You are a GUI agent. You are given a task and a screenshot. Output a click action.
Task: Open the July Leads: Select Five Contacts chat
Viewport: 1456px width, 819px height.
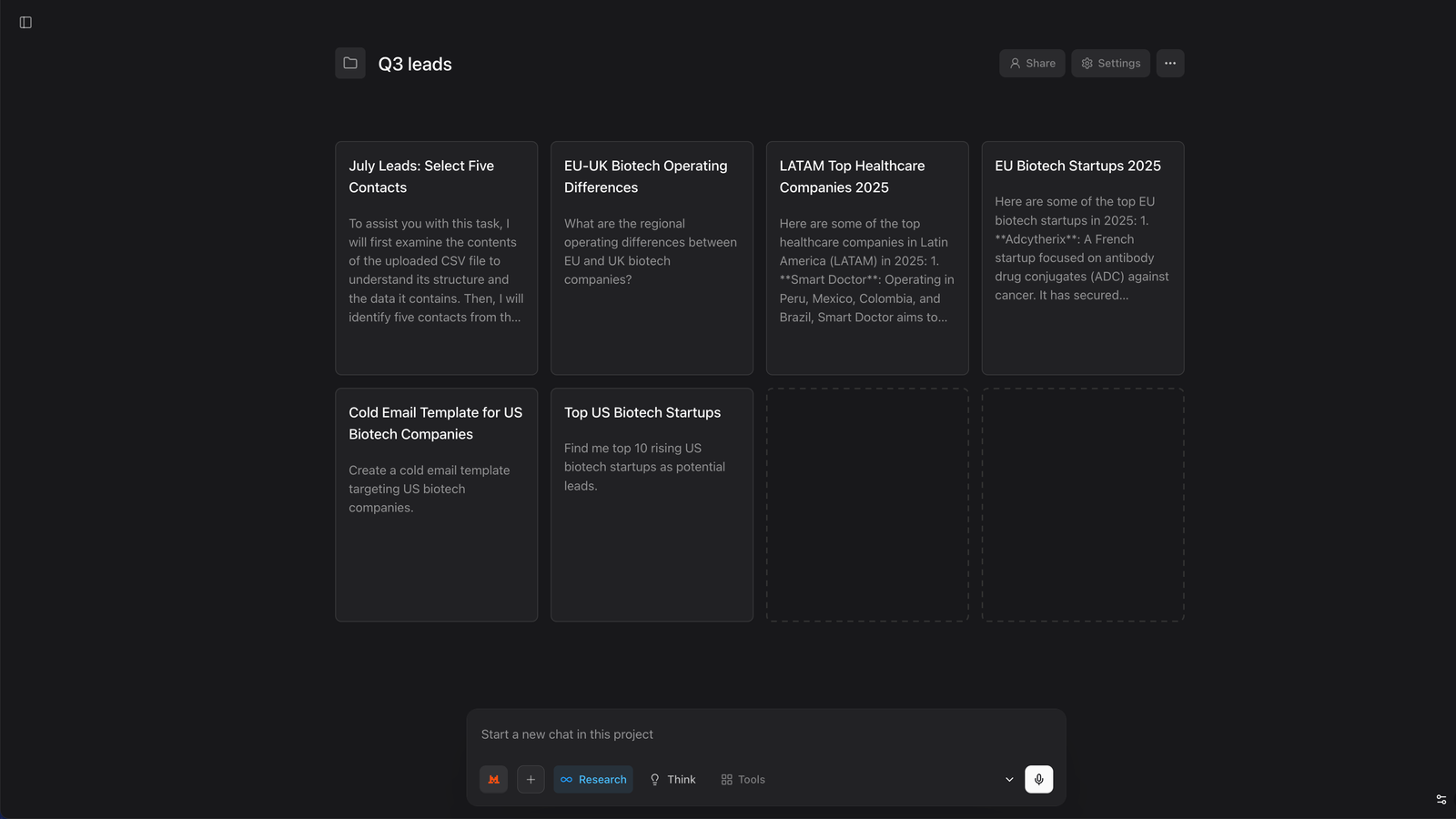click(436, 258)
